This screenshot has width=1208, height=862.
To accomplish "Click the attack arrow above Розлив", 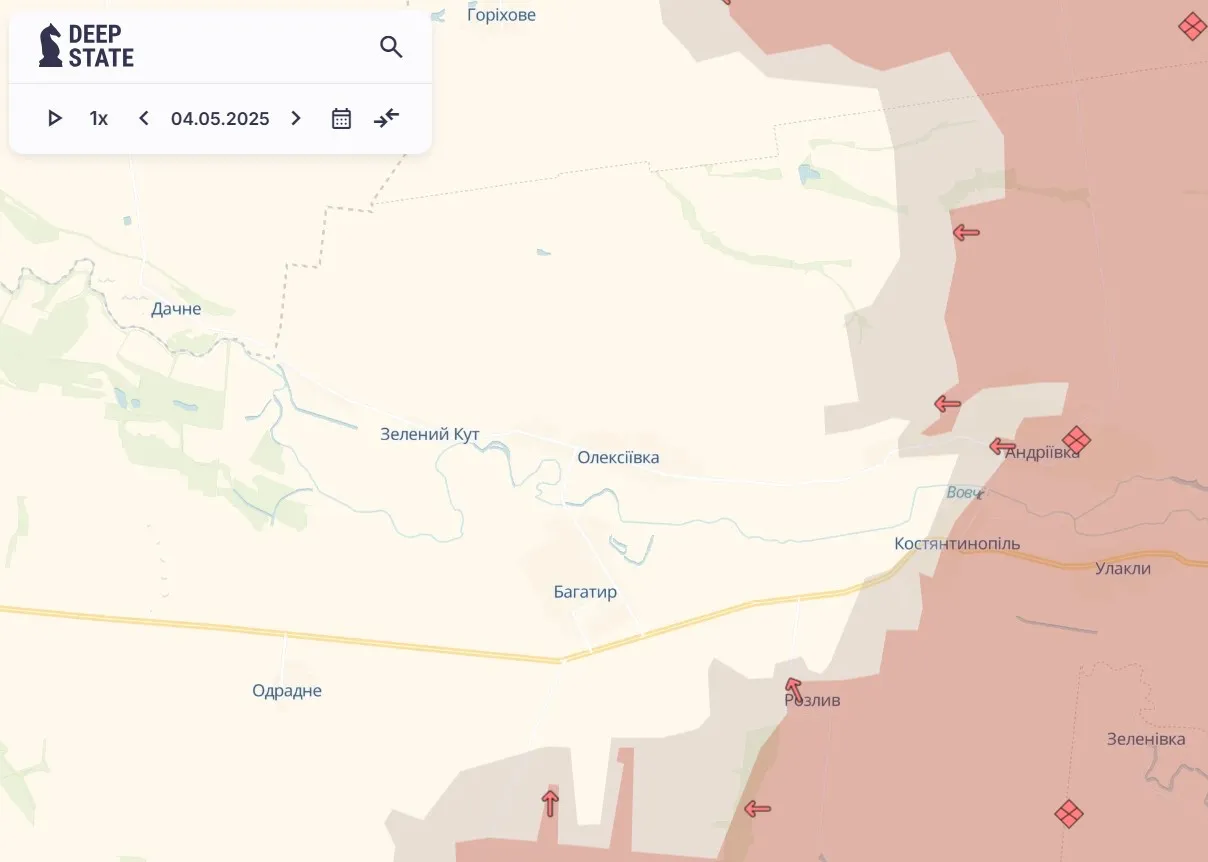I will click(x=793, y=688).
